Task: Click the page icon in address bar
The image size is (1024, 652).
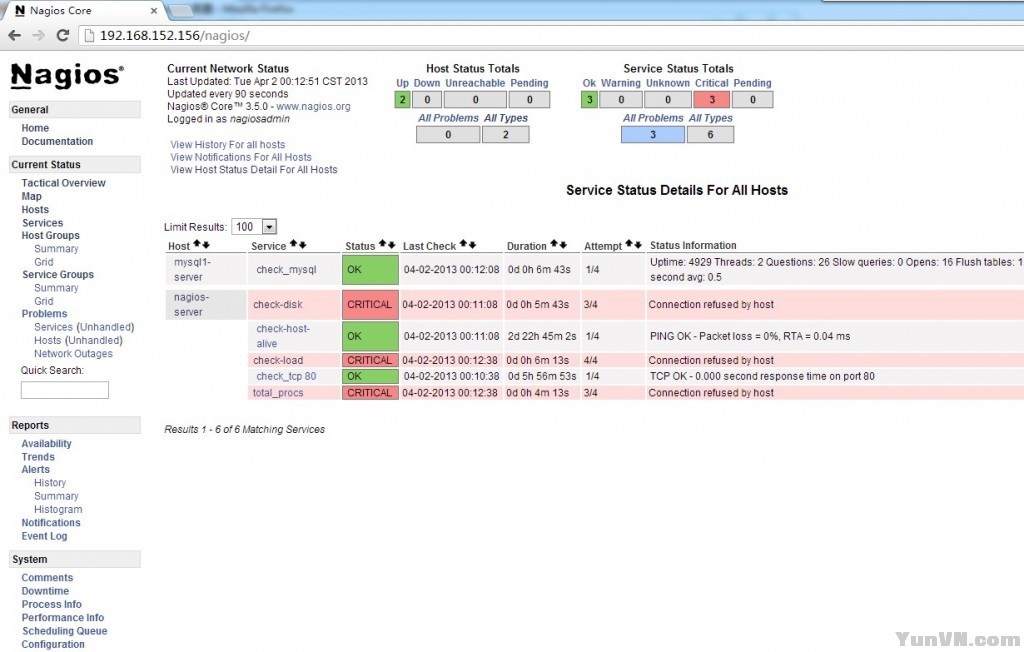Action: (x=89, y=35)
